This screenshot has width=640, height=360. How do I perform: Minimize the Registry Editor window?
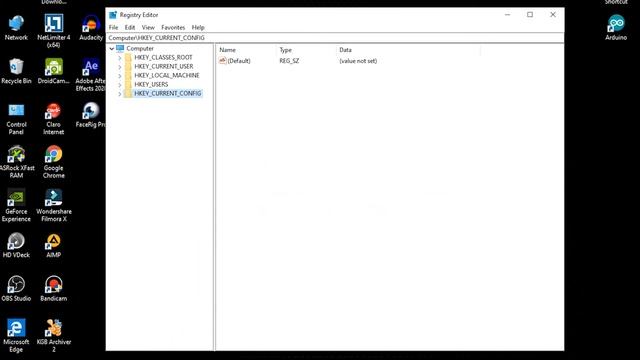point(507,15)
